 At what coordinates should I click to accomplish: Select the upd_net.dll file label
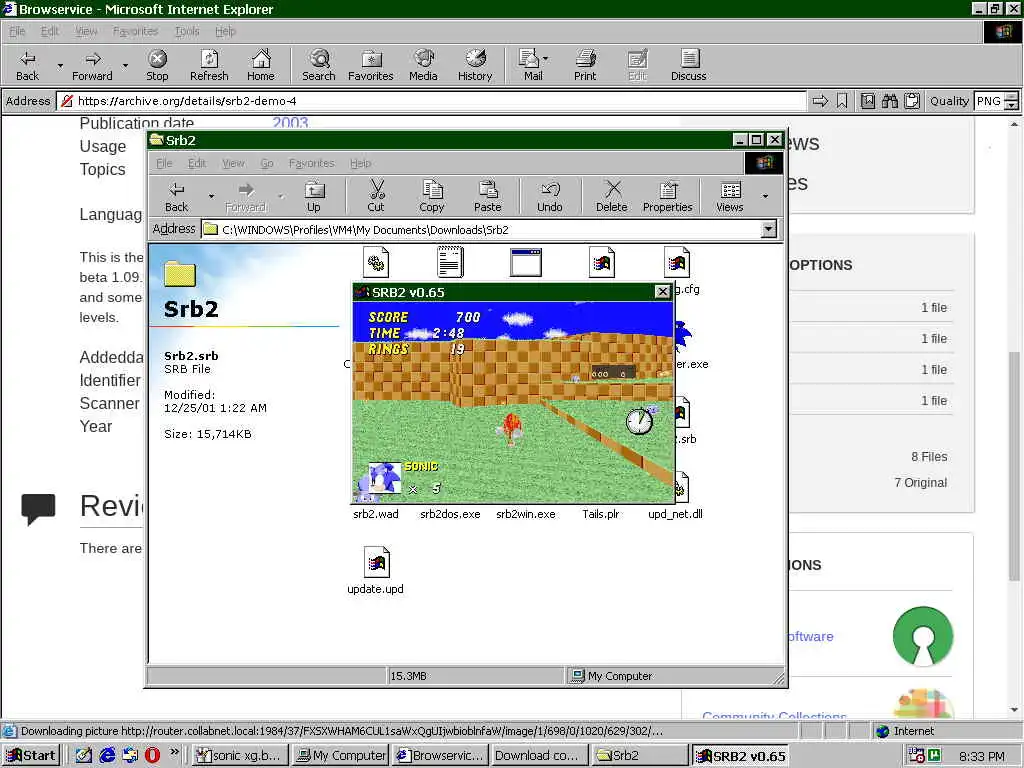click(x=675, y=514)
